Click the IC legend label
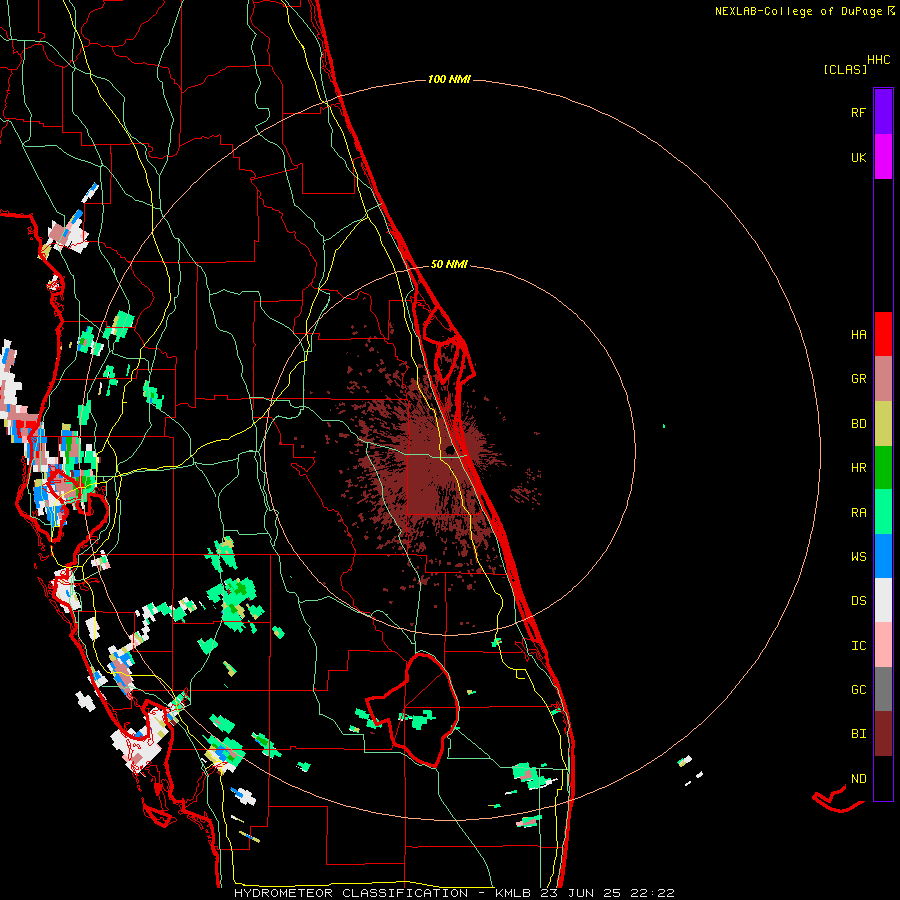This screenshot has height=900, width=900. click(x=858, y=645)
